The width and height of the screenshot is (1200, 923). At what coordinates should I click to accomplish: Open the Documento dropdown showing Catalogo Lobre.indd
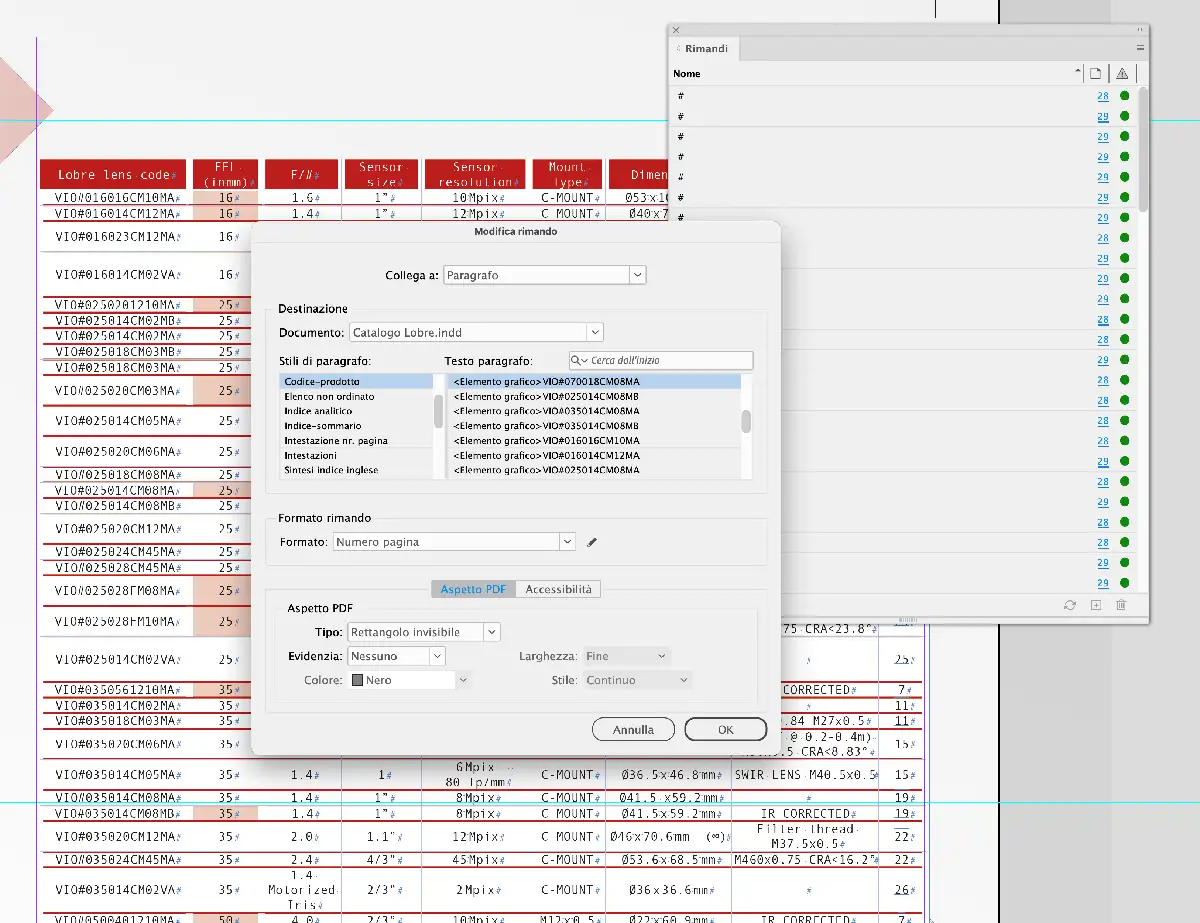595,332
